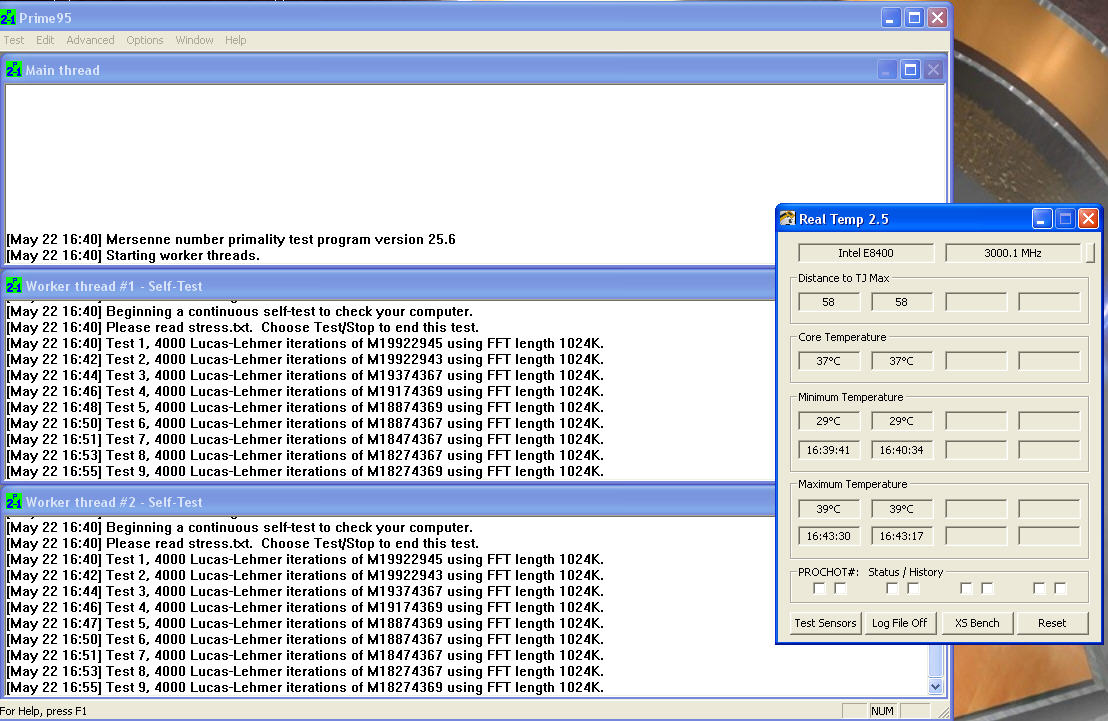1108x721 pixels.
Task: Click the 'Core Temperature' group label
Action: (x=842, y=337)
